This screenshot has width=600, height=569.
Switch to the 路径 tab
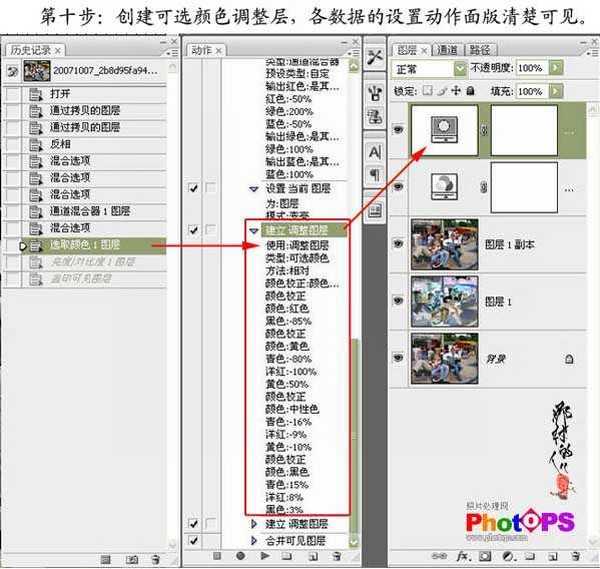click(x=479, y=49)
